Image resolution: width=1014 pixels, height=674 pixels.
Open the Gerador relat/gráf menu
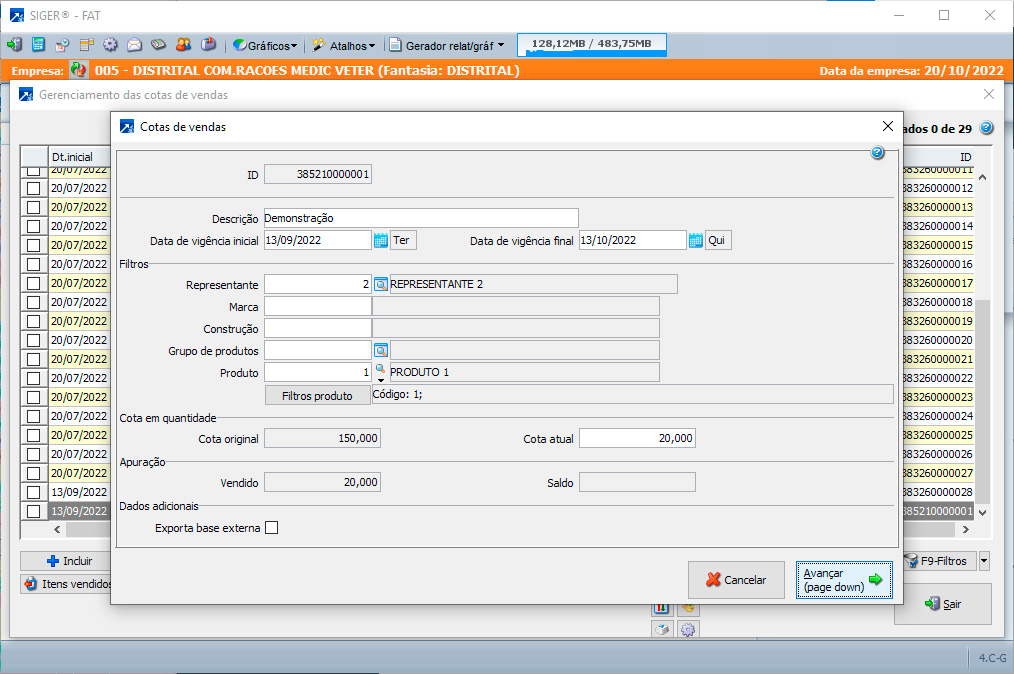449,45
